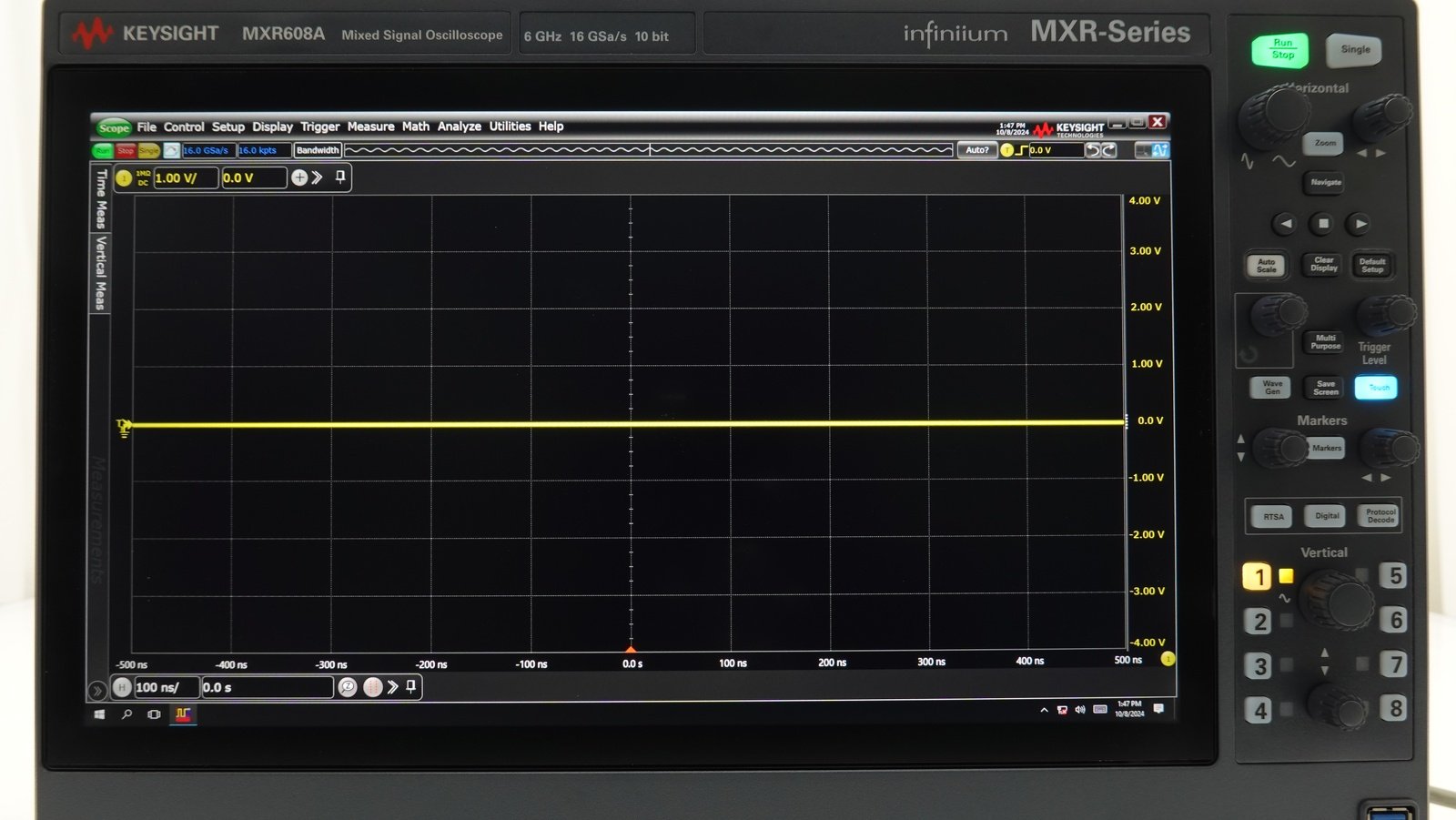
Task: Pin the horizontal toolbar
Action: [411, 686]
